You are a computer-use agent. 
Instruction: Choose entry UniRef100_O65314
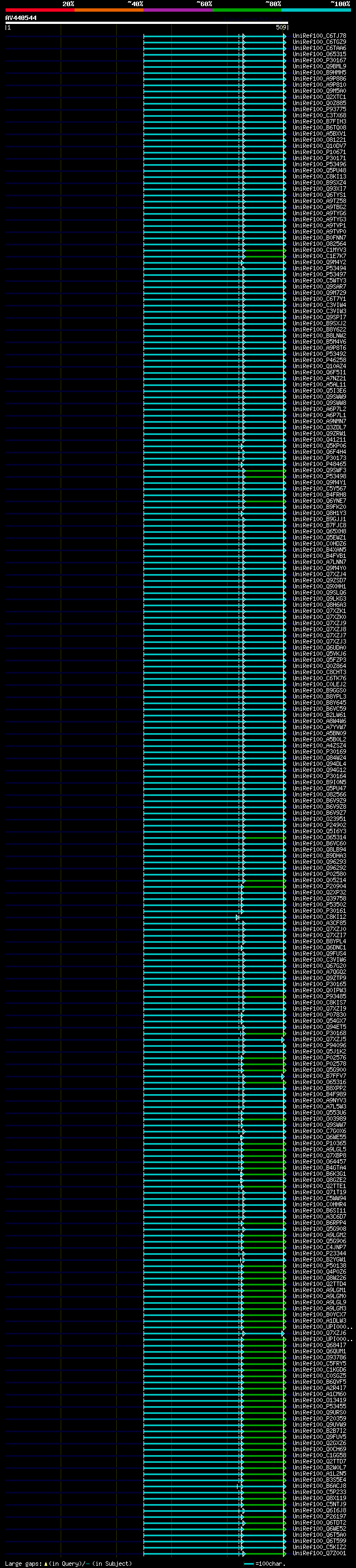coord(319,838)
